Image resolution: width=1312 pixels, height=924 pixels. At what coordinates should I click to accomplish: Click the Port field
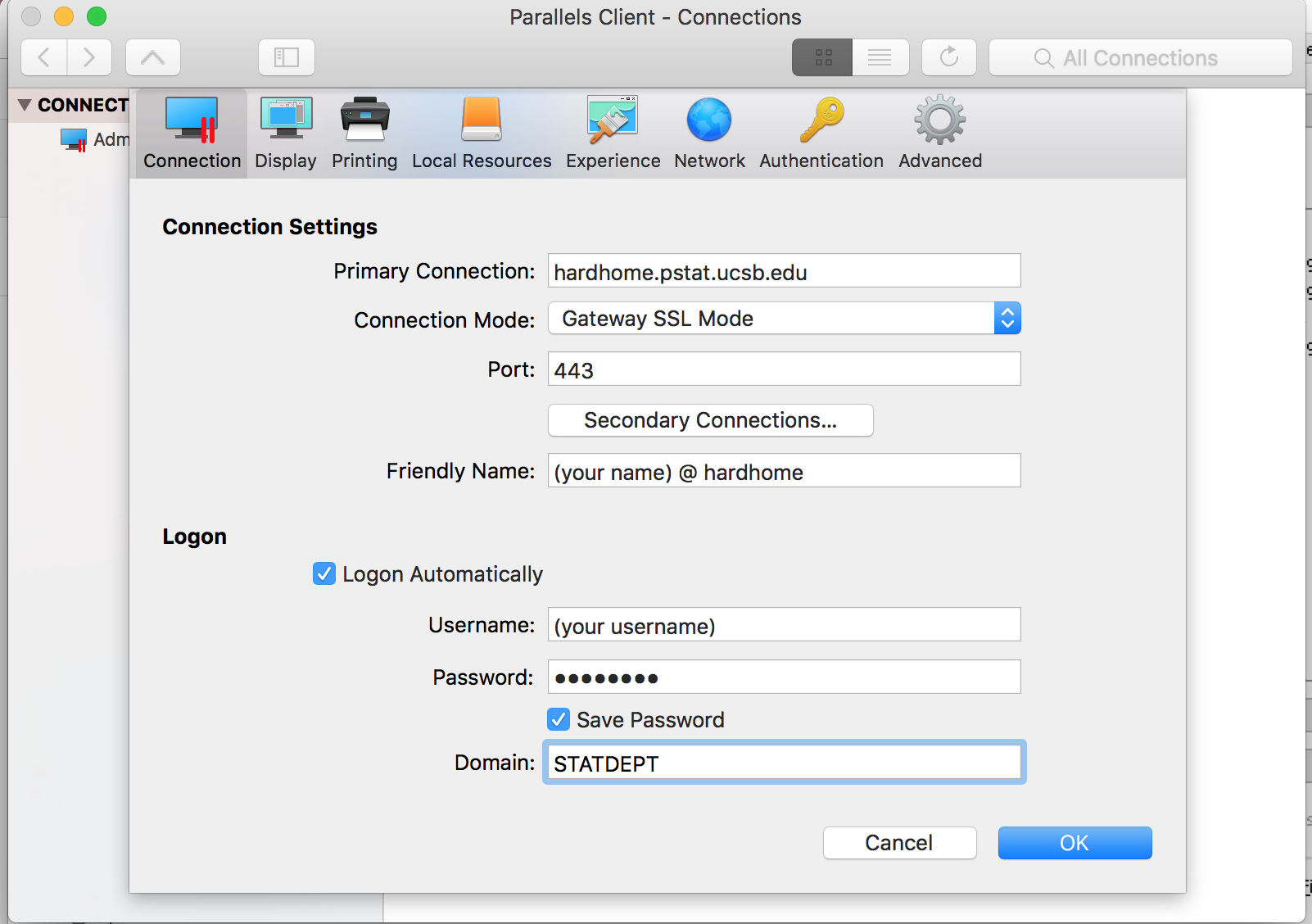[784, 369]
